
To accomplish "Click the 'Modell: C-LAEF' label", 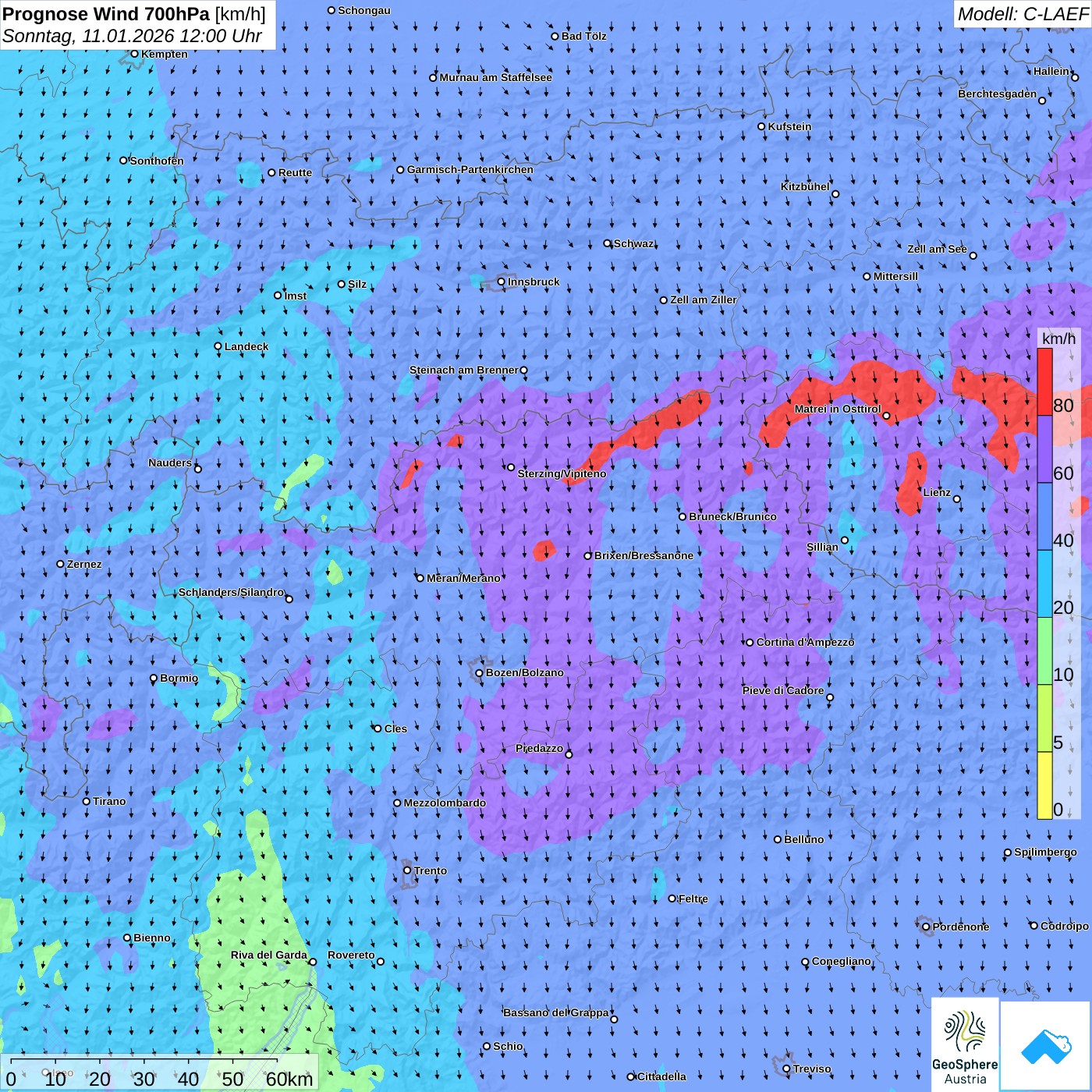I will tap(1023, 14).
